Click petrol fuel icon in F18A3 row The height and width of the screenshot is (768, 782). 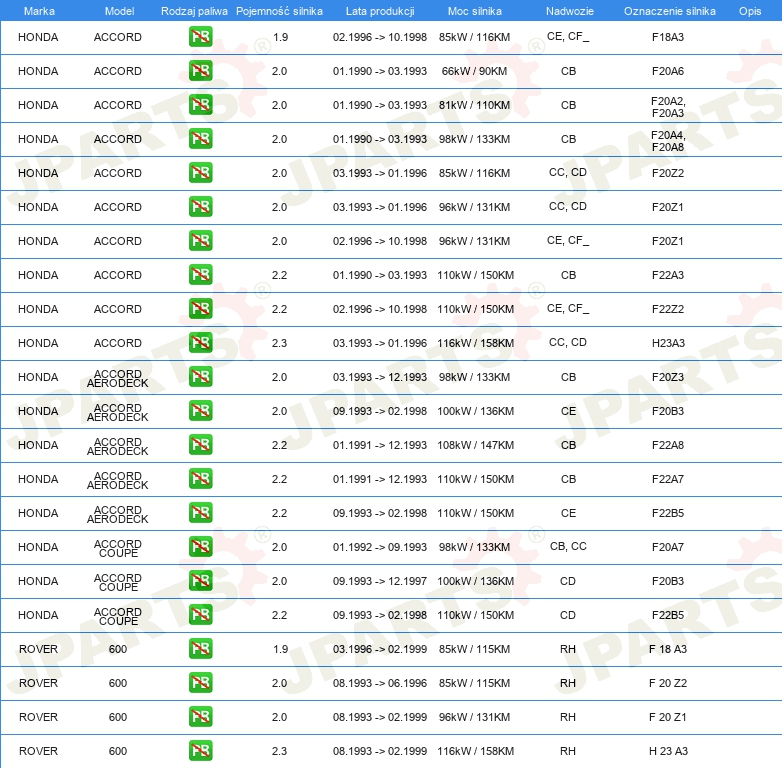tap(200, 37)
